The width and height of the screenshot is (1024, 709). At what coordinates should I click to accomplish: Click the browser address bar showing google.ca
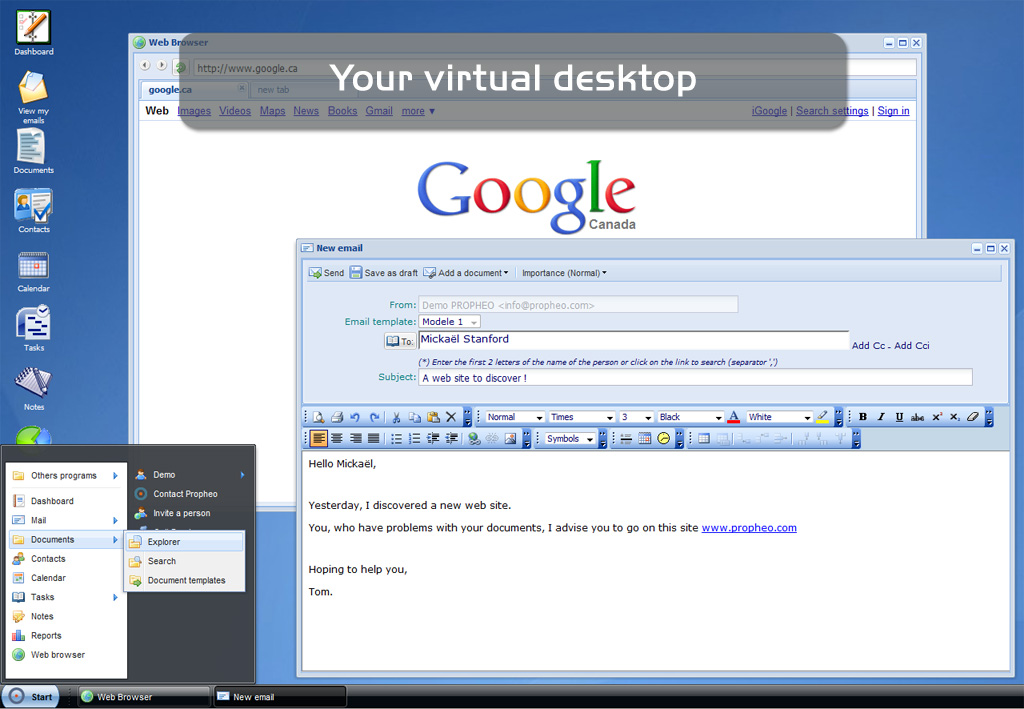pos(554,68)
